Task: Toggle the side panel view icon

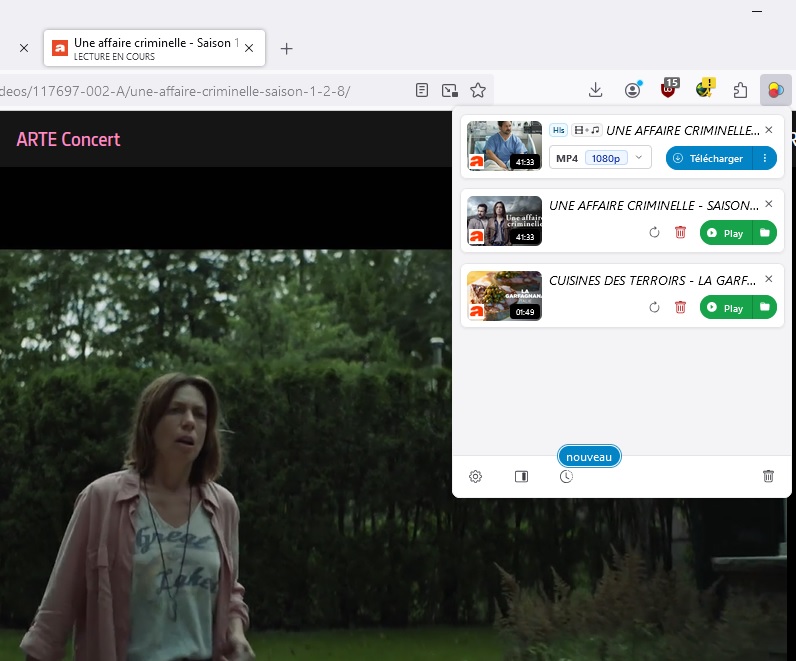Action: click(521, 477)
